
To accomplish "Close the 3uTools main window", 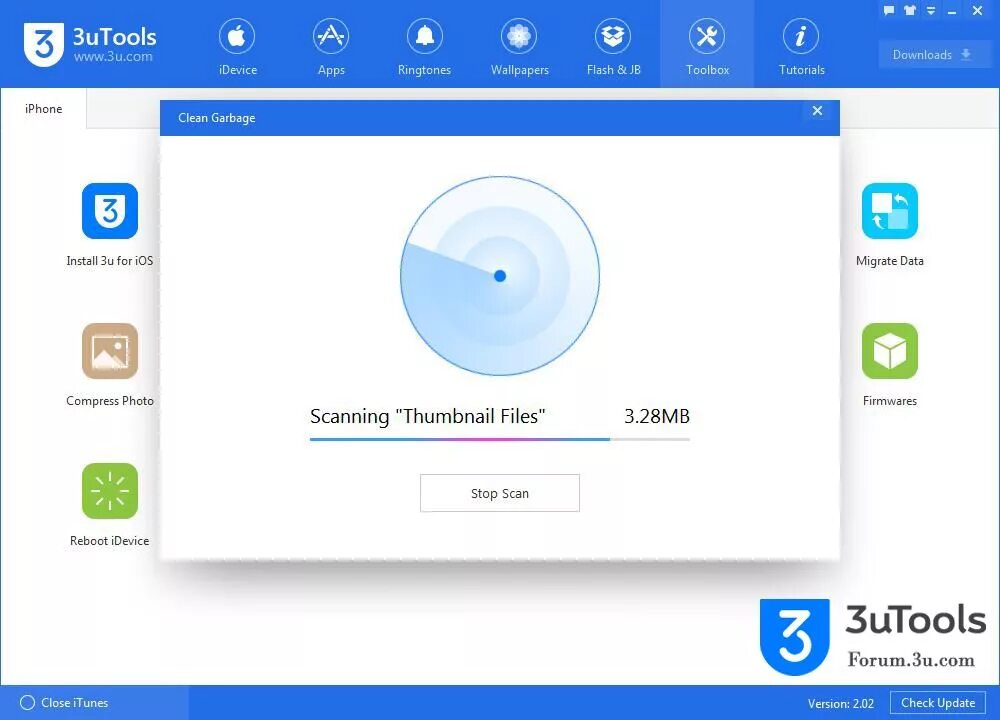I will [977, 10].
